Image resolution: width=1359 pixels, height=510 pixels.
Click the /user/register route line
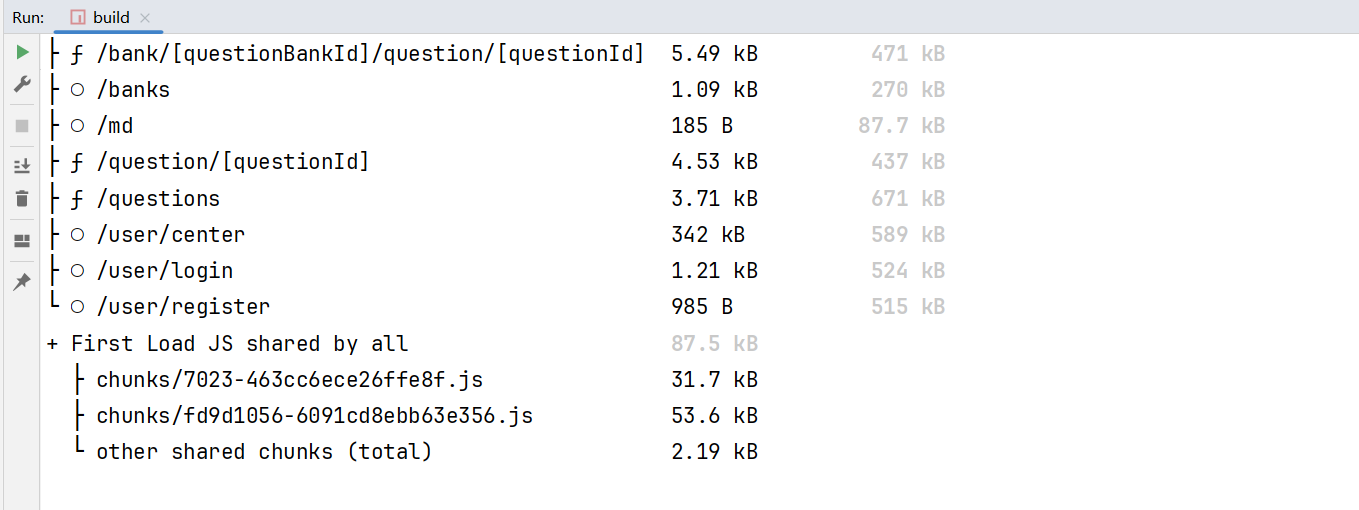pyautogui.click(x=497, y=307)
